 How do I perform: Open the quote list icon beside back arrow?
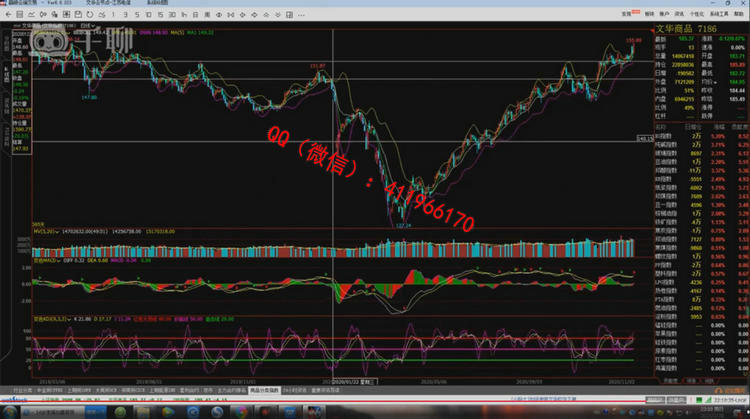(20, 15)
